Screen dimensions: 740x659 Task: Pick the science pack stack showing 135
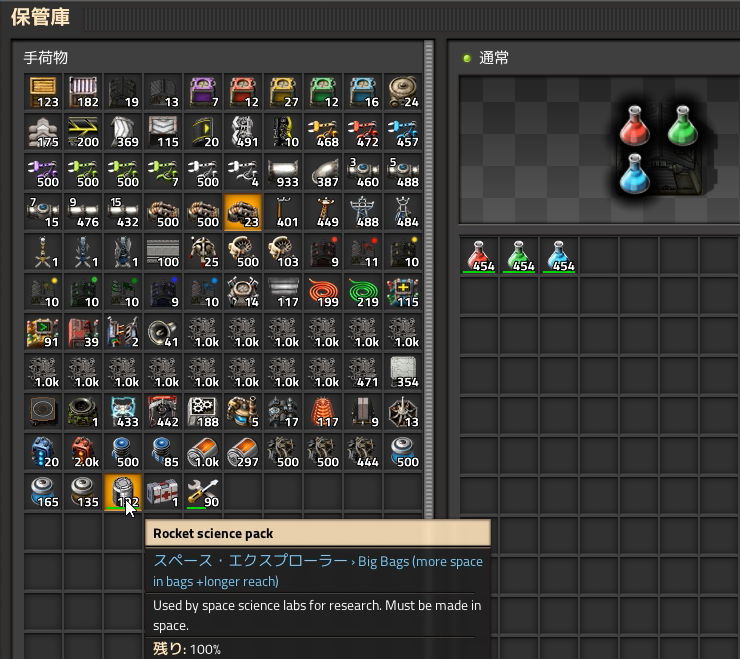tap(83, 492)
